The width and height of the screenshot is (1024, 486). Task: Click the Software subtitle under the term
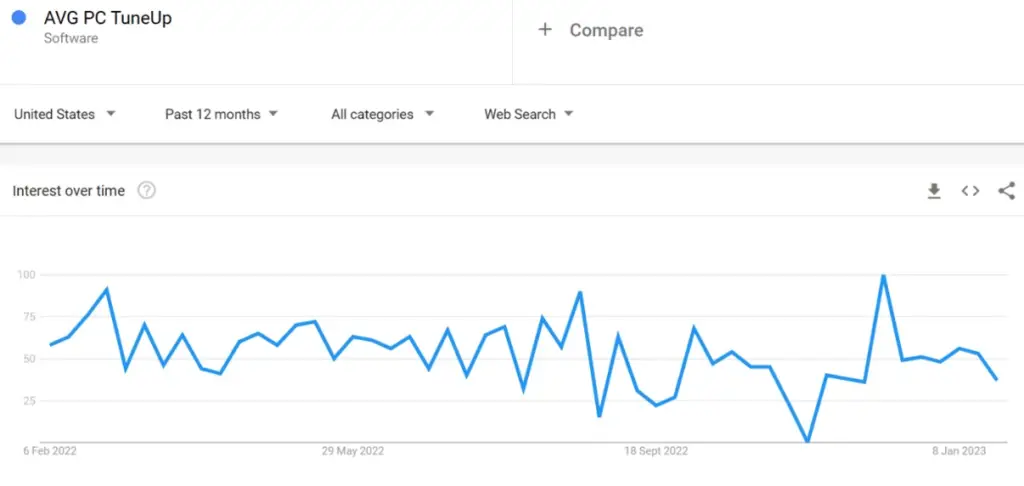[x=71, y=39]
